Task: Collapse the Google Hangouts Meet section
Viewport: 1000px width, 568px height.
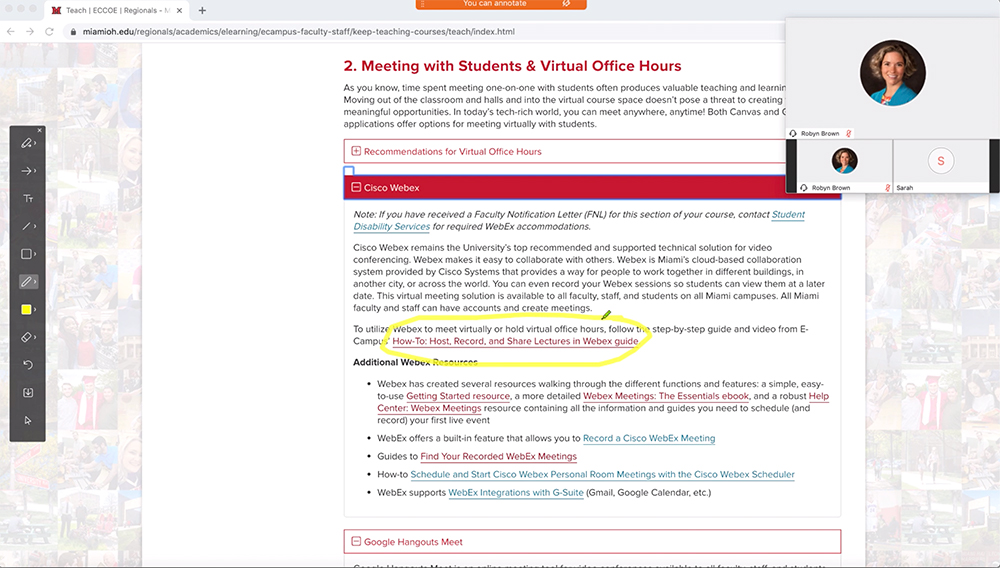Action: click(592, 541)
